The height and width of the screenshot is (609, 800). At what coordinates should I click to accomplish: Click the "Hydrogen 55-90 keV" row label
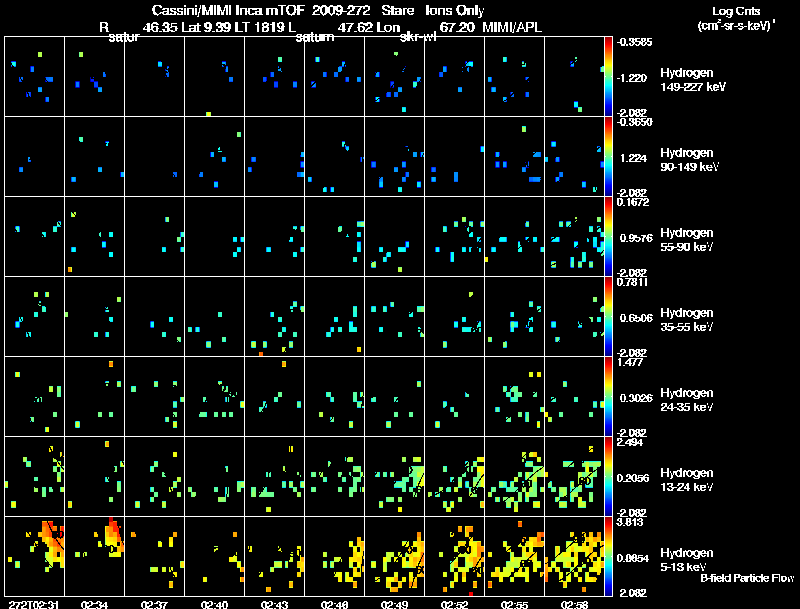(687, 240)
